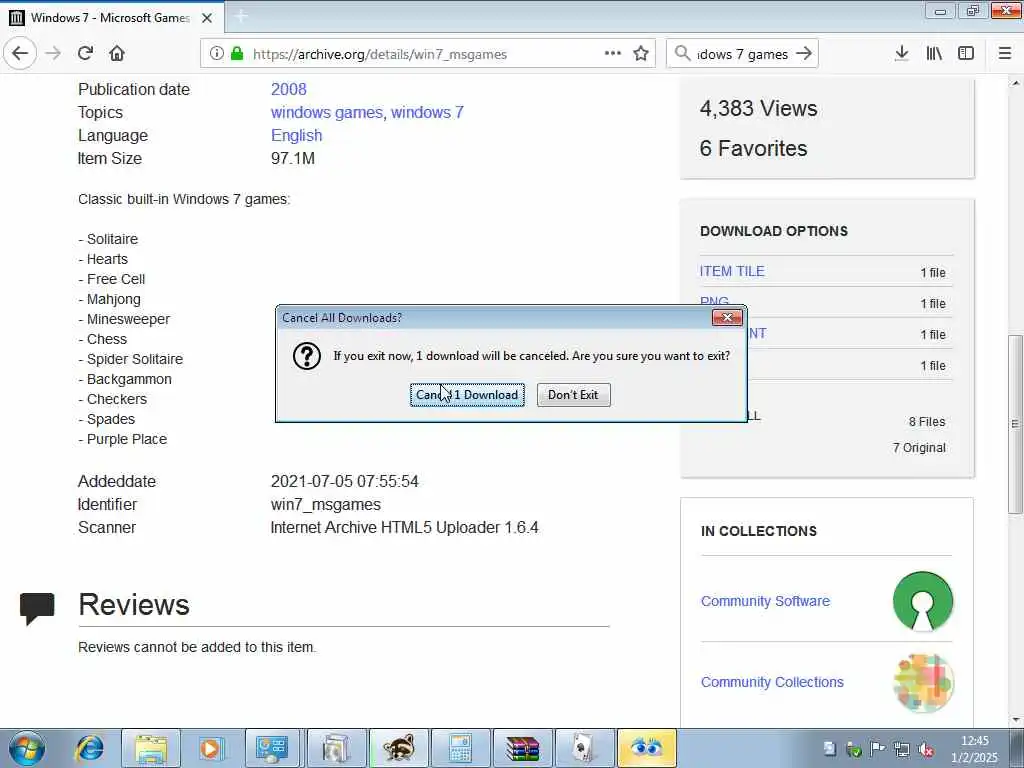Image resolution: width=1024 pixels, height=768 pixels.
Task: Click the green secure padlock icon
Action: [x=237, y=54]
